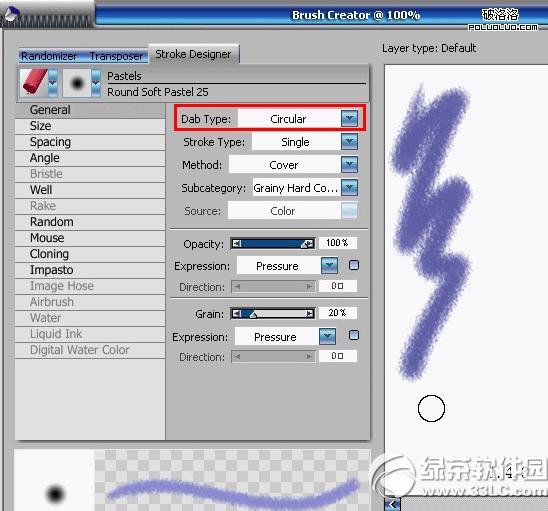Switch to the Randomizer tab
Image resolution: width=548 pixels, height=511 pixels.
49,56
